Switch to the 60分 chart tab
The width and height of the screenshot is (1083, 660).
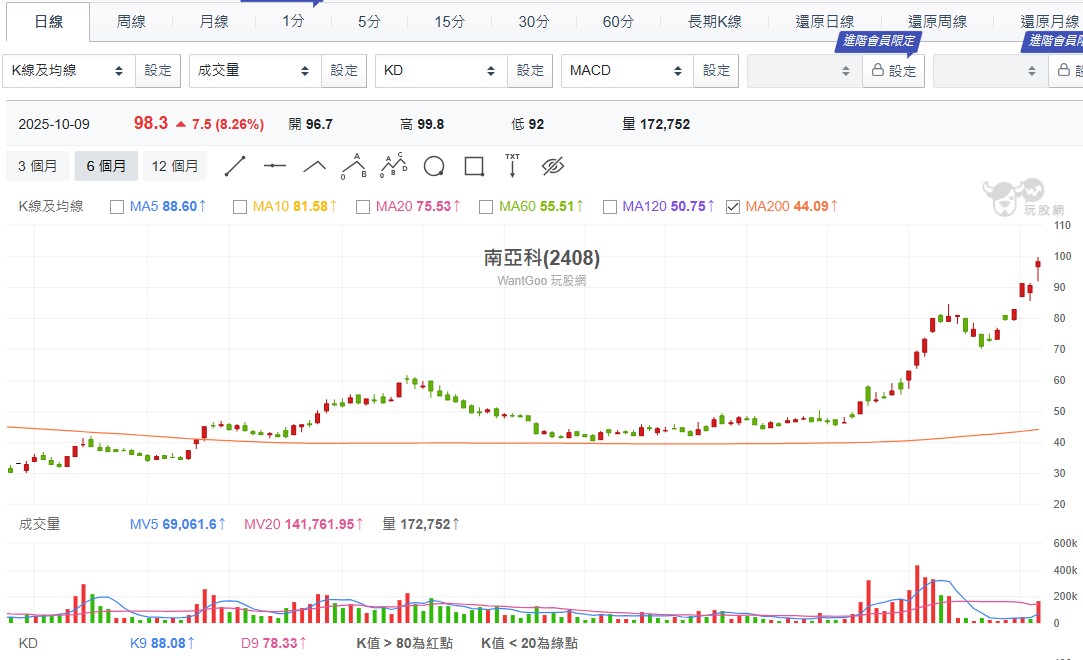click(618, 21)
